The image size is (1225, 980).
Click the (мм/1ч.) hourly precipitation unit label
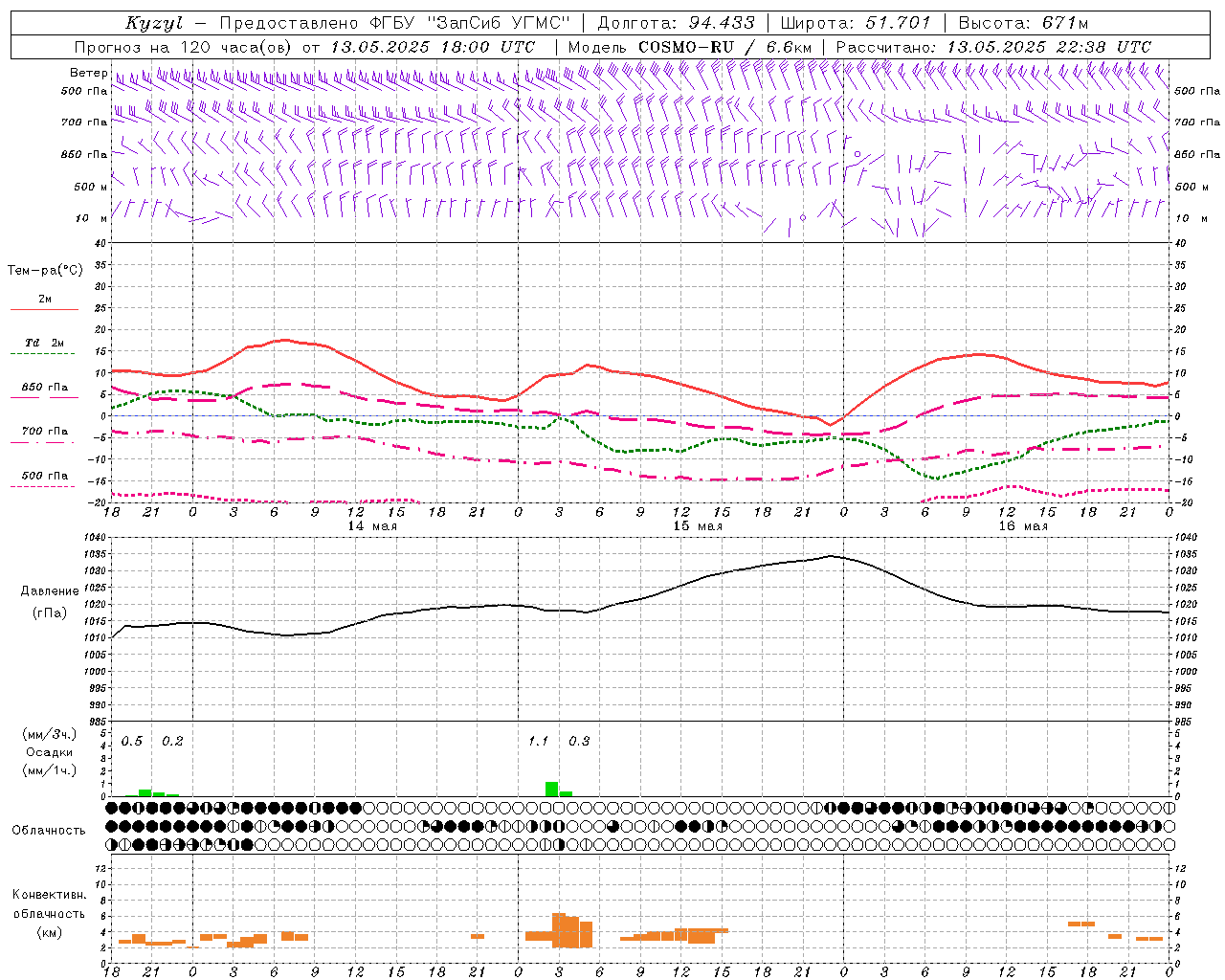pos(50,770)
